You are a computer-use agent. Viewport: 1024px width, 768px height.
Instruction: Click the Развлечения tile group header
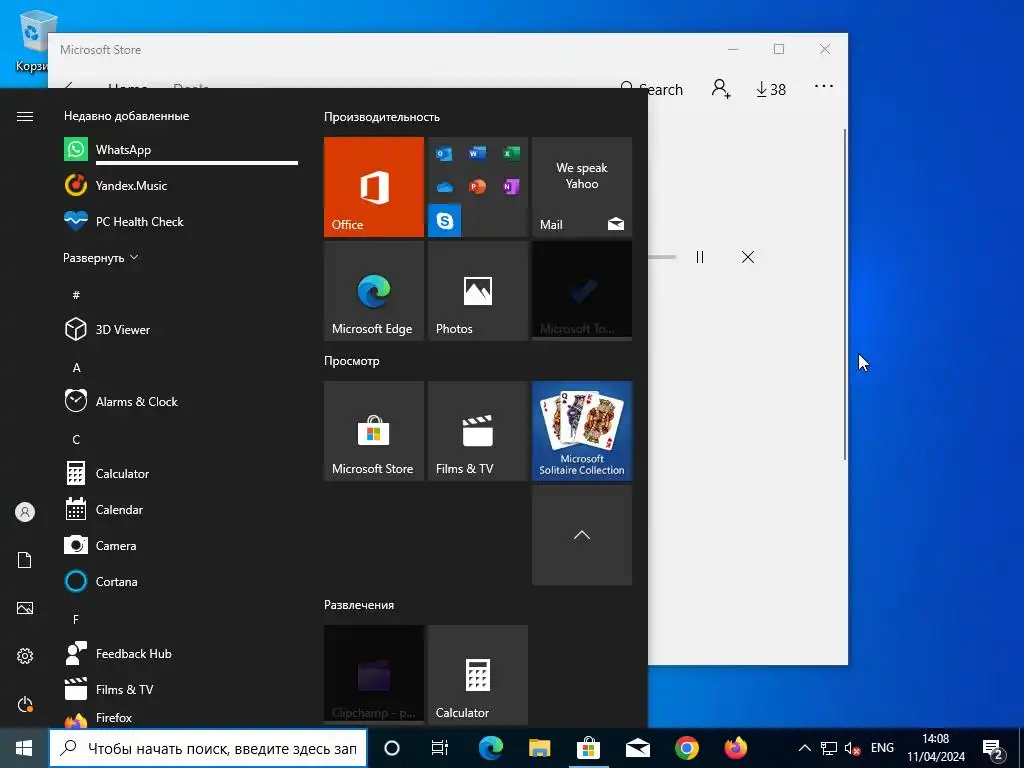pyautogui.click(x=359, y=605)
